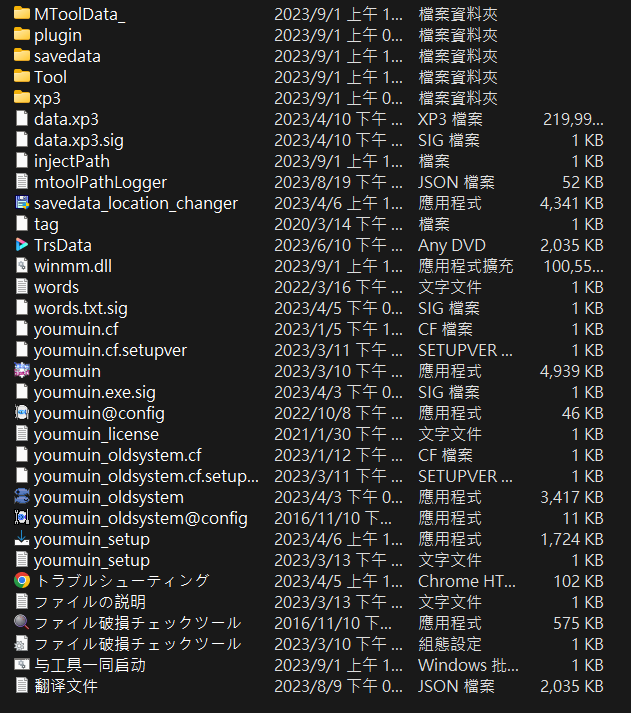Click the TrsData file name
The height and width of the screenshot is (713, 631).
click(x=63, y=245)
